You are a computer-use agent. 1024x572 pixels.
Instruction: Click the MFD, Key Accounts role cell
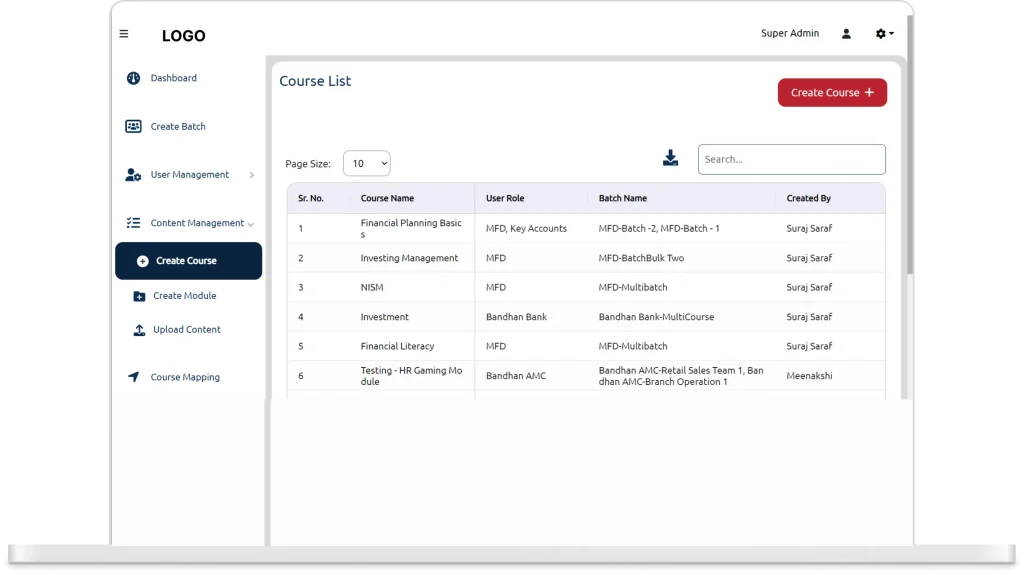tap(526, 229)
